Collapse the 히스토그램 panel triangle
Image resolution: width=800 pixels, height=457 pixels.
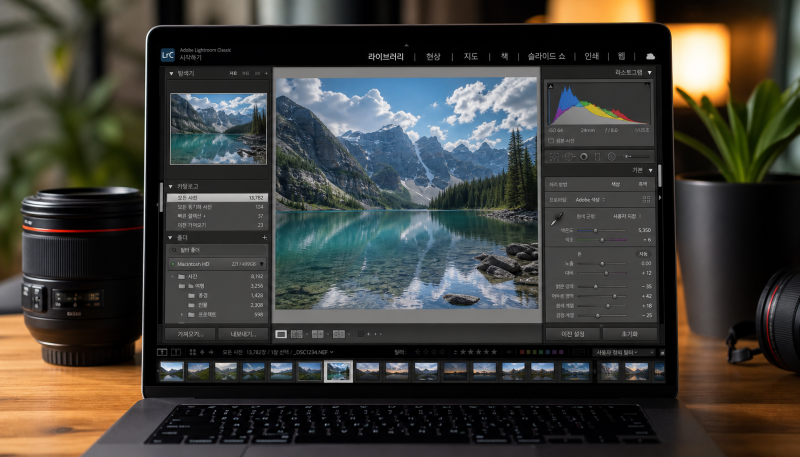click(649, 73)
